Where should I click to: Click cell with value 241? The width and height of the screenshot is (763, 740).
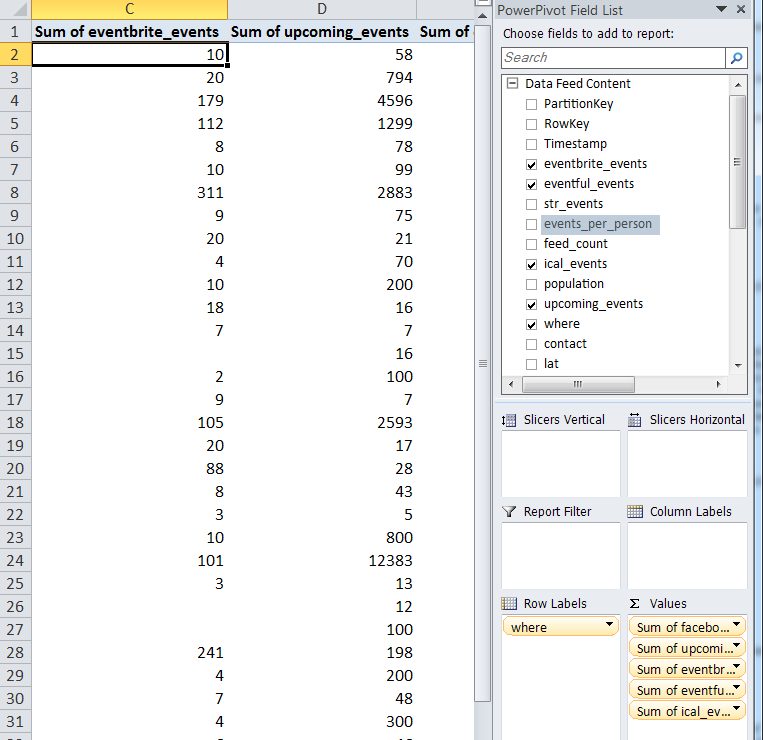pyautogui.click(x=129, y=652)
